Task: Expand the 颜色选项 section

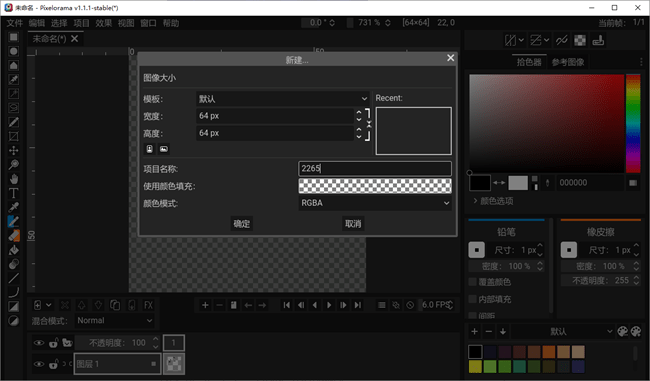Action: point(493,201)
